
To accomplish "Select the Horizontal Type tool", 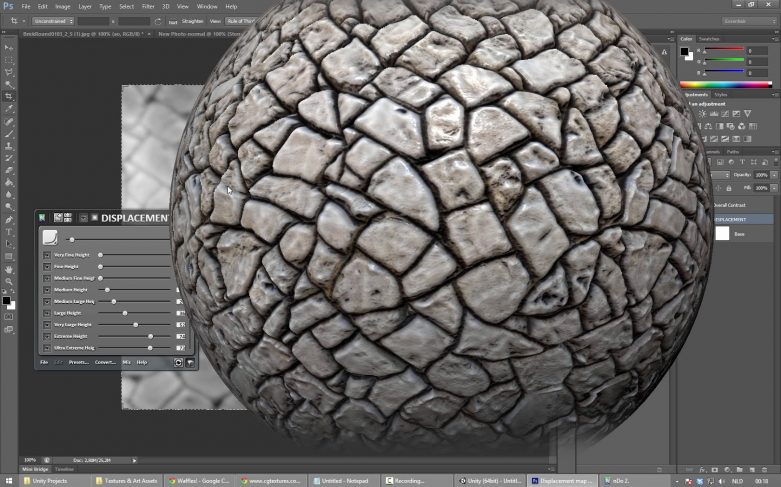I will pyautogui.click(x=9, y=232).
